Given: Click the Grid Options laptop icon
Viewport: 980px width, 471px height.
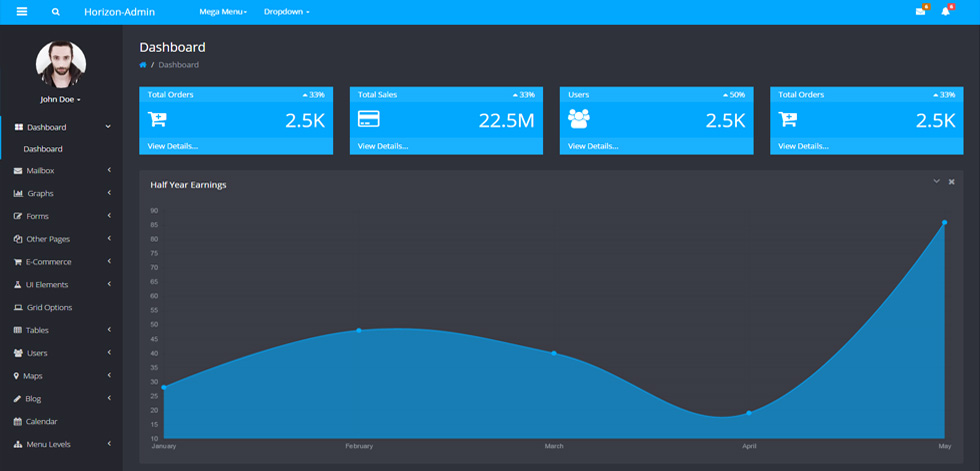Looking at the screenshot, I should pos(18,307).
